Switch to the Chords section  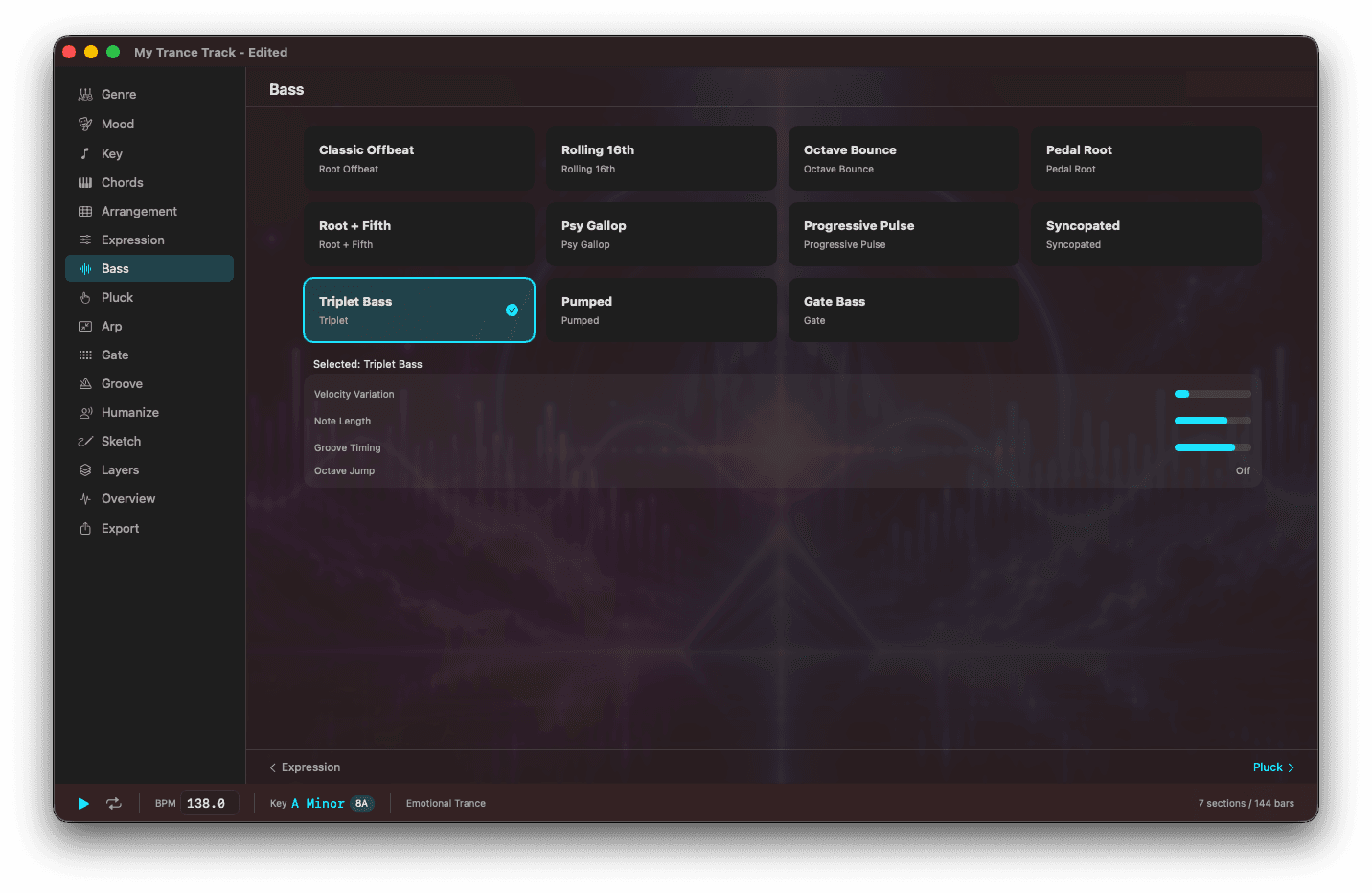point(149,182)
